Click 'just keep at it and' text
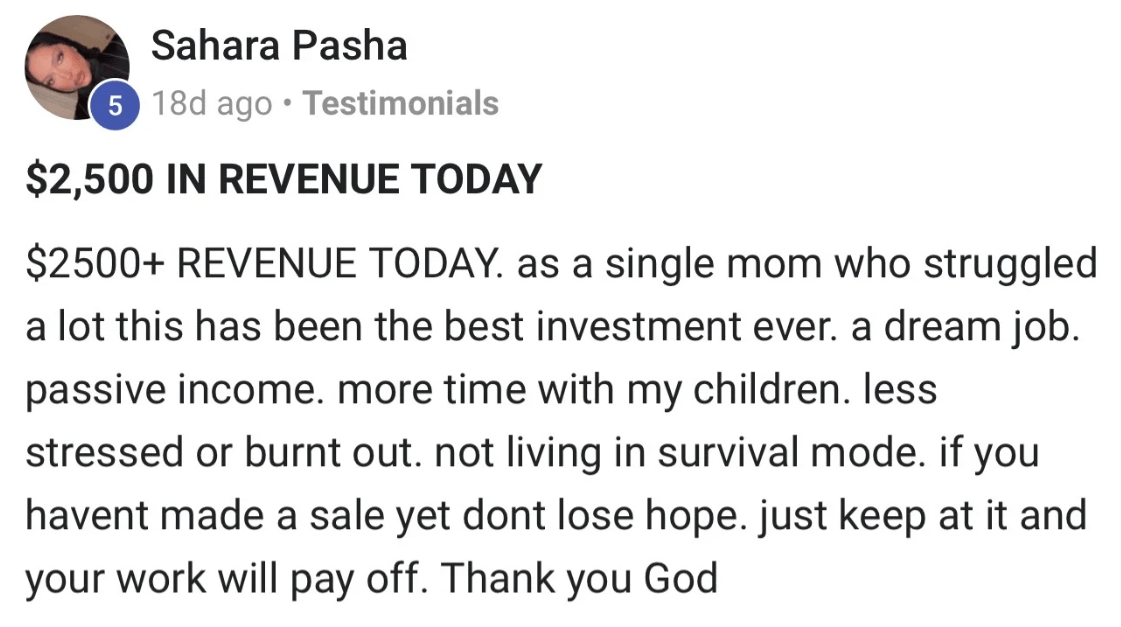Image resolution: width=1121 pixels, height=627 pixels. (x=923, y=516)
